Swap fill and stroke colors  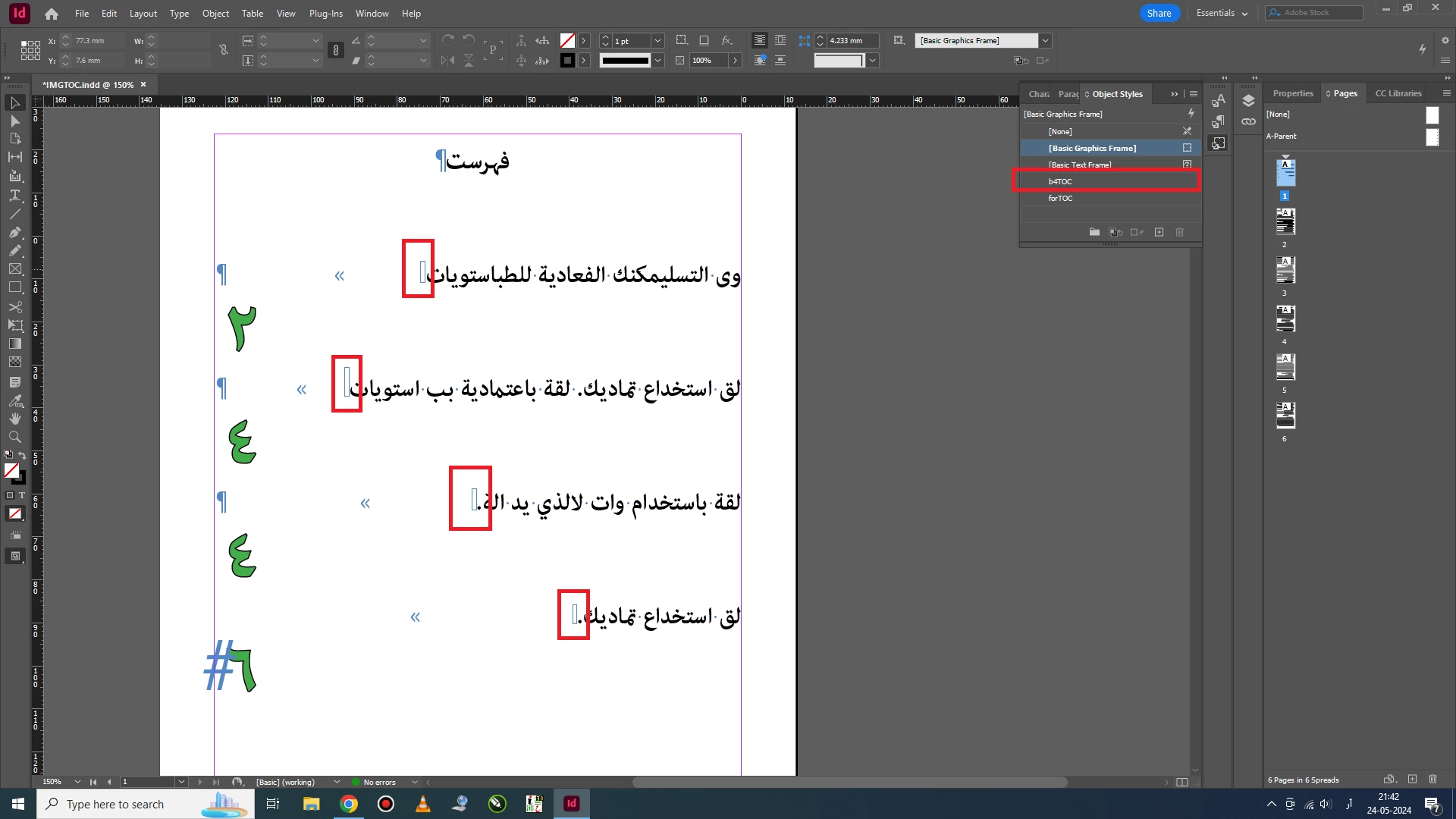click(x=22, y=456)
